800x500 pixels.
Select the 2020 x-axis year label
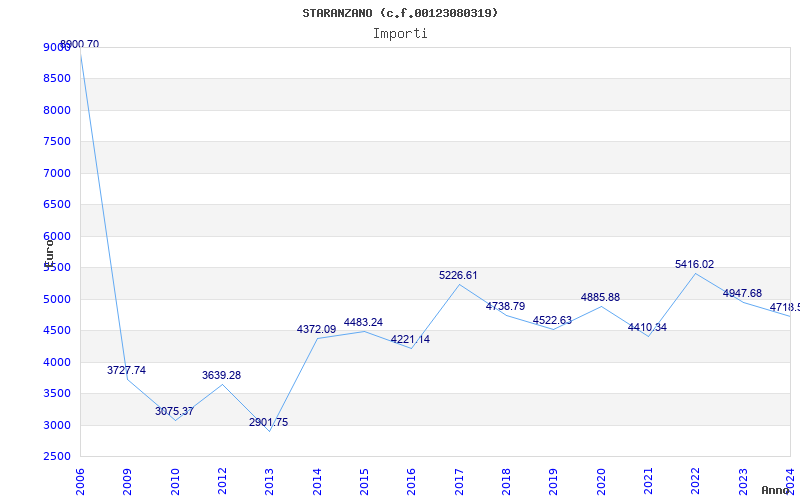601,481
